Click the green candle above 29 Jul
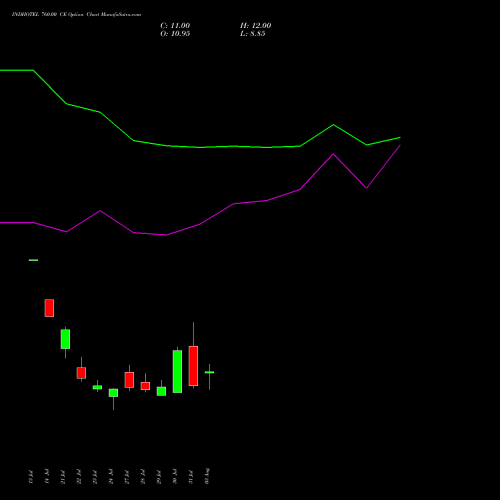500x500 pixels. click(x=161, y=391)
